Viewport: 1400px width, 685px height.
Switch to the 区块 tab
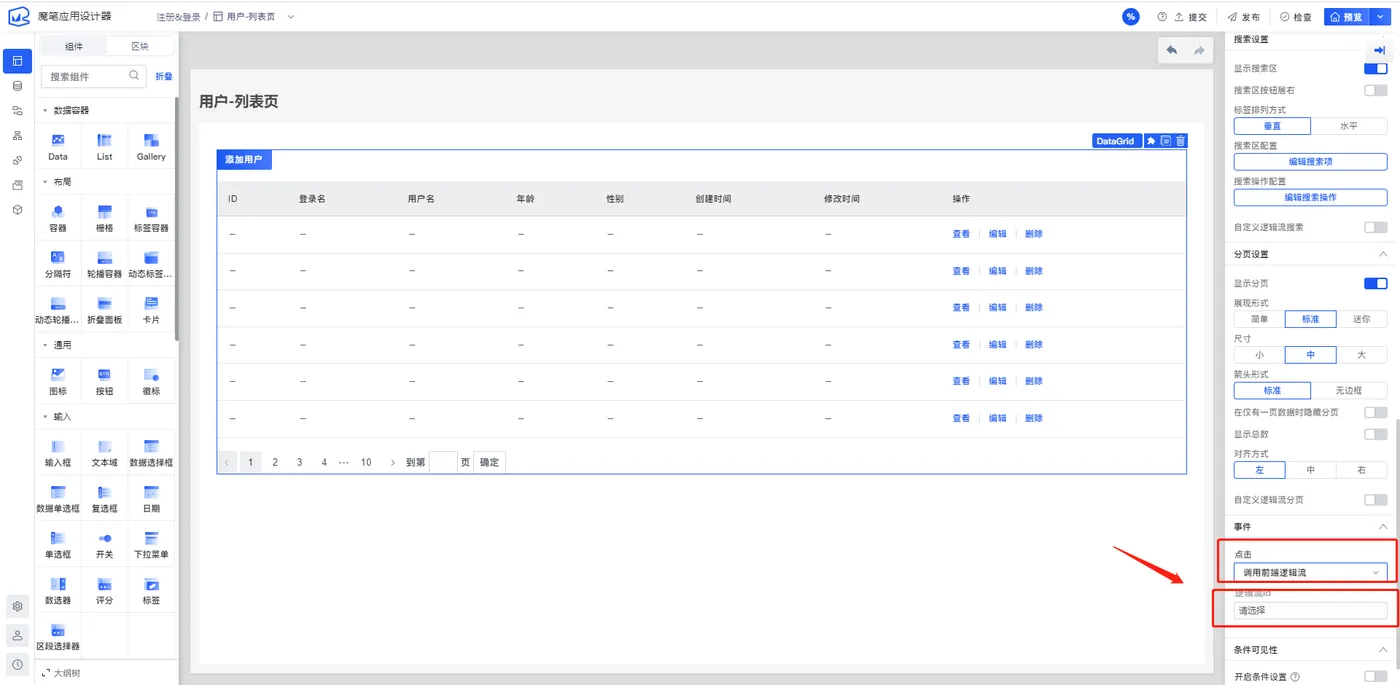[x=140, y=47]
